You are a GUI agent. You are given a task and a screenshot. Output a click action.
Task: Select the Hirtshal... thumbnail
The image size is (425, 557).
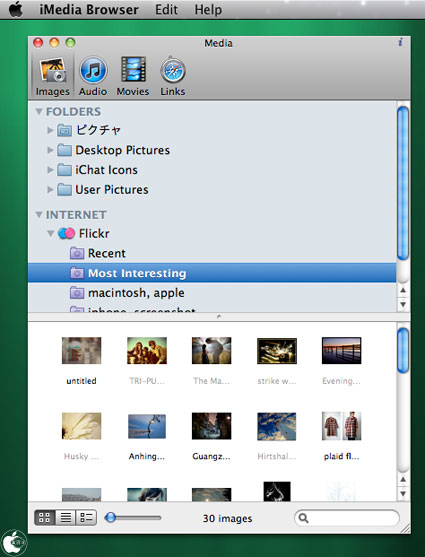coord(277,426)
